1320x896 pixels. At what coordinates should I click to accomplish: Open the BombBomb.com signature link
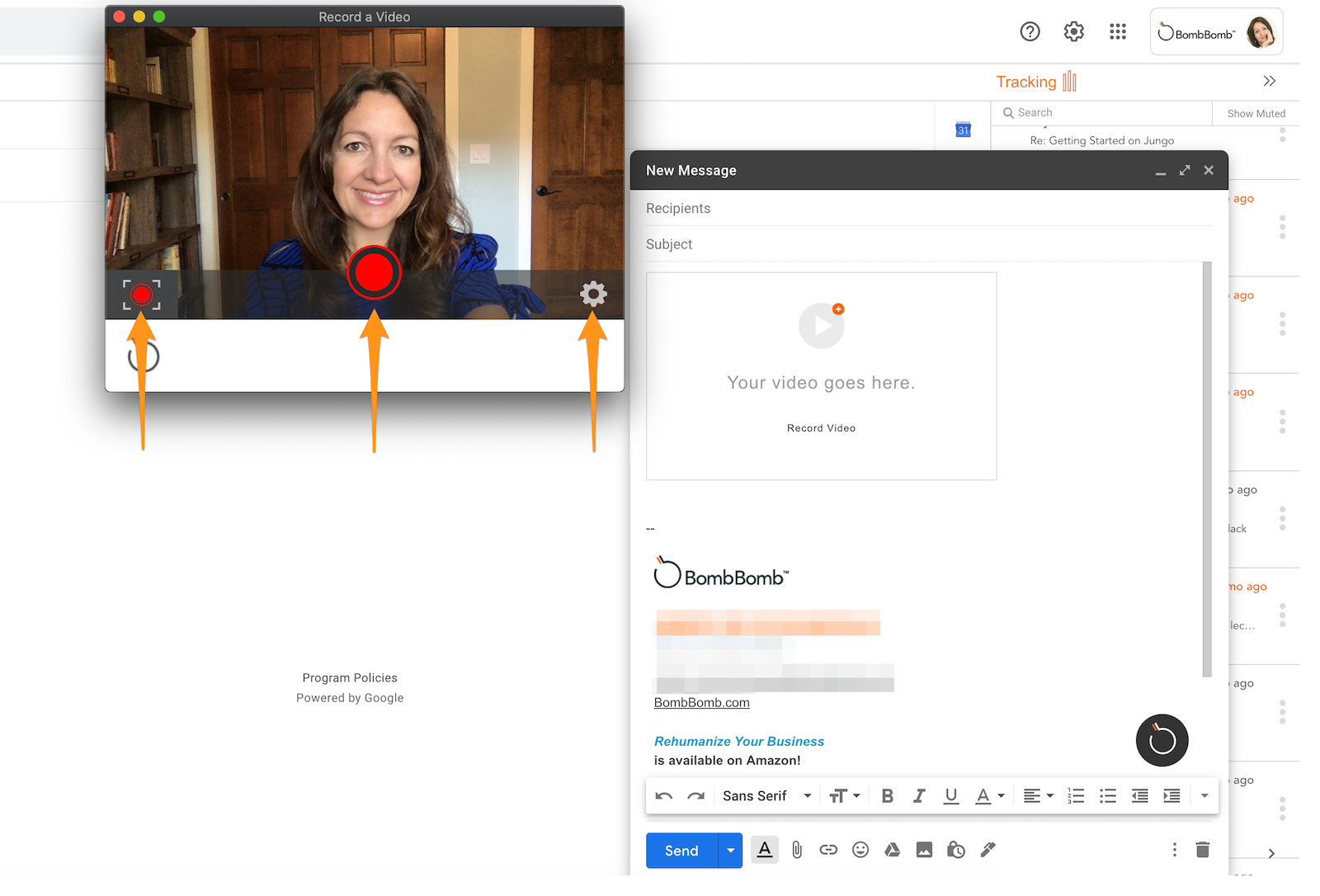click(702, 703)
